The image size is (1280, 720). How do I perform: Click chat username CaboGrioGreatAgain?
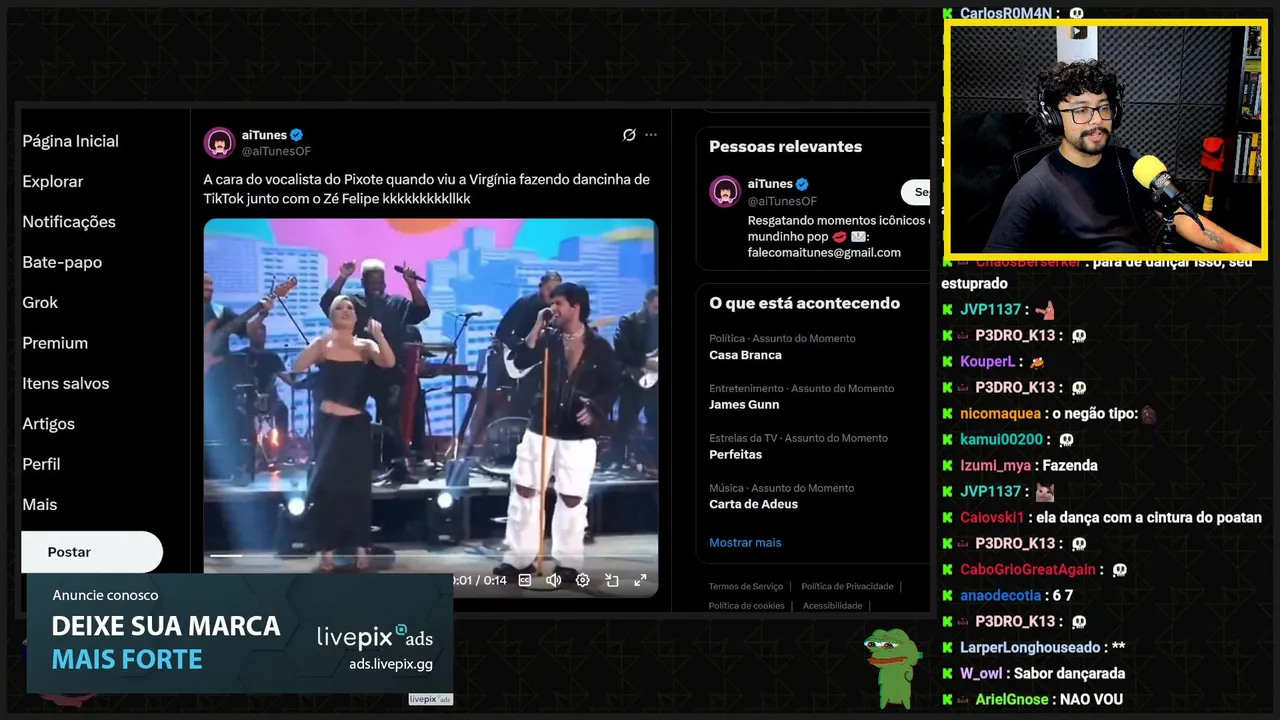point(1028,569)
